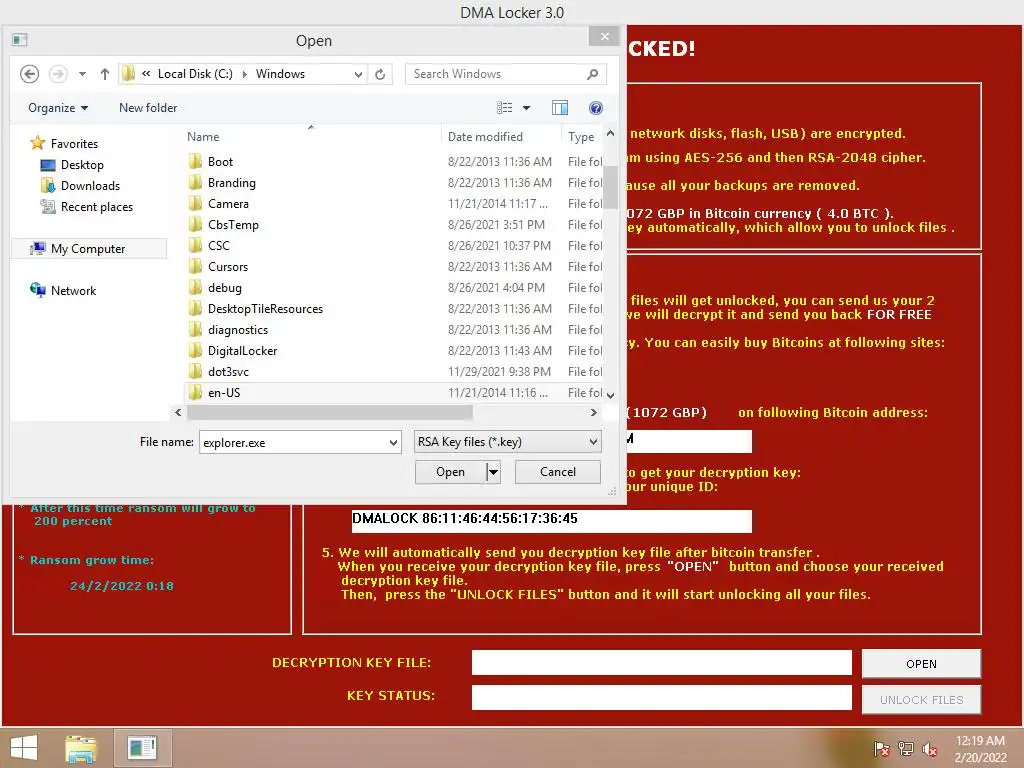Viewport: 1024px width, 768px height.
Task: Click Local Disk (C:) in the address path
Action: click(x=195, y=74)
